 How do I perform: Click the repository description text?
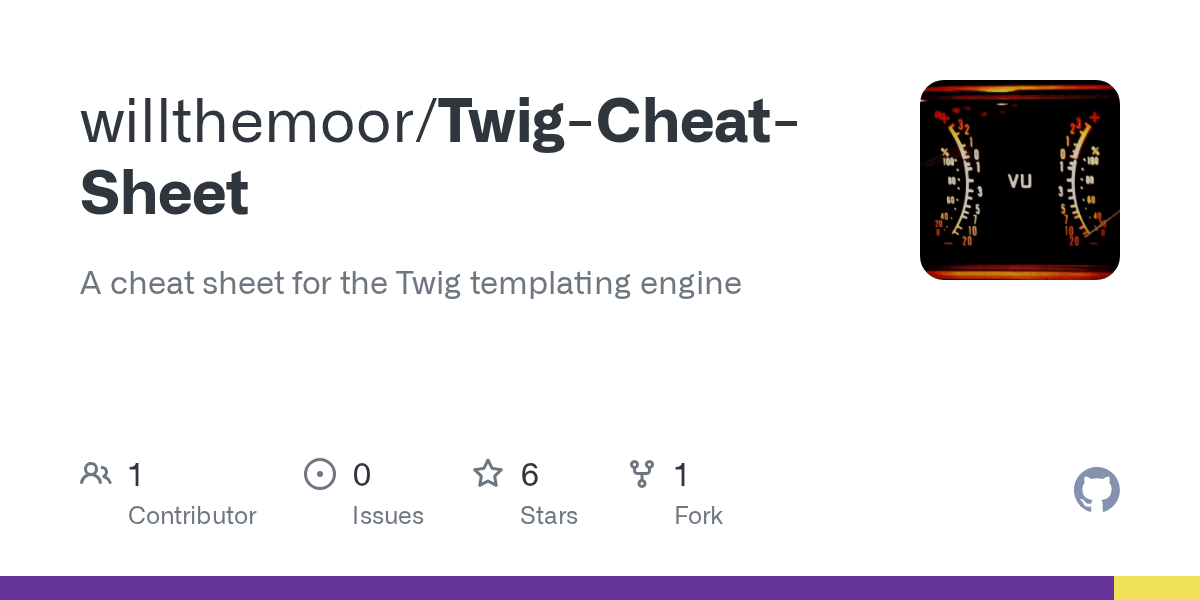(411, 284)
